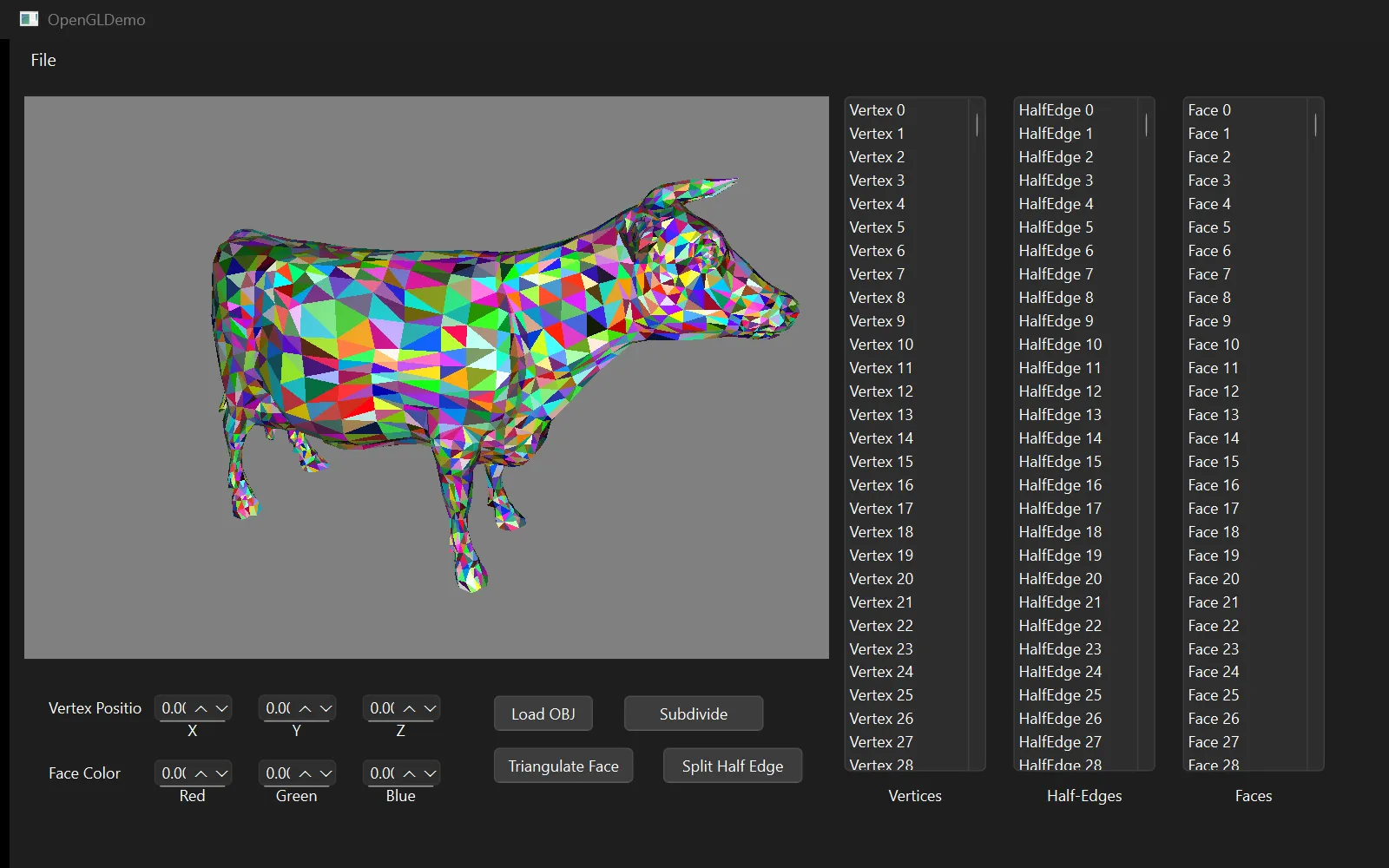The image size is (1389, 868).
Task: Decrease the Vertex Position X value
Action: point(221,708)
